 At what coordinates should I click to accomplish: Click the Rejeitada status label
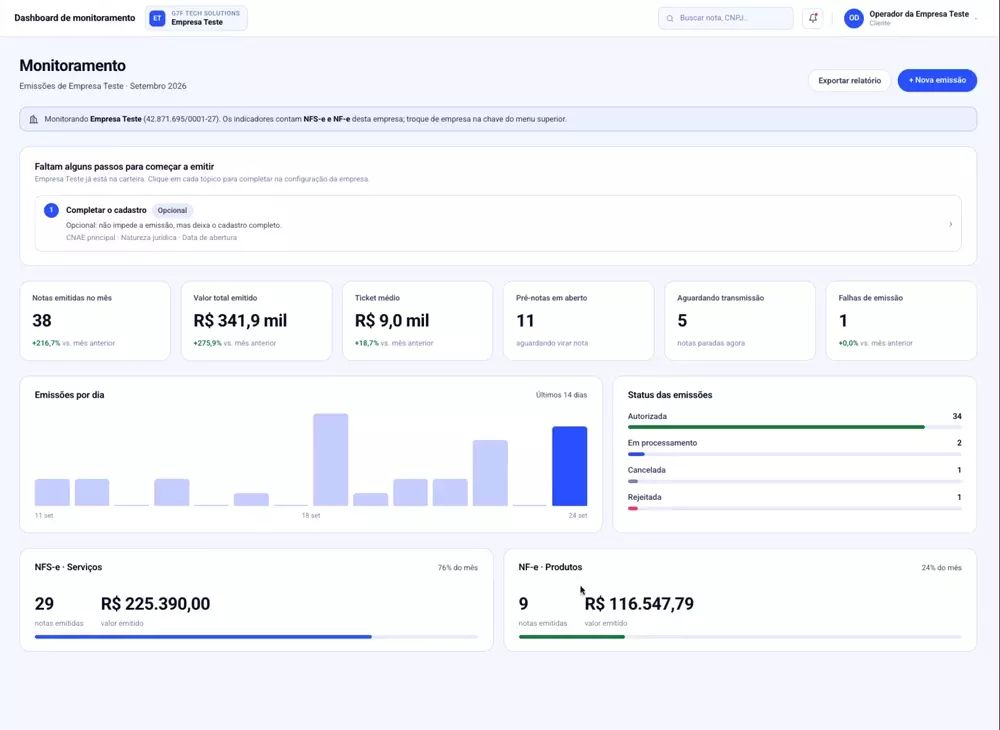[644, 497]
